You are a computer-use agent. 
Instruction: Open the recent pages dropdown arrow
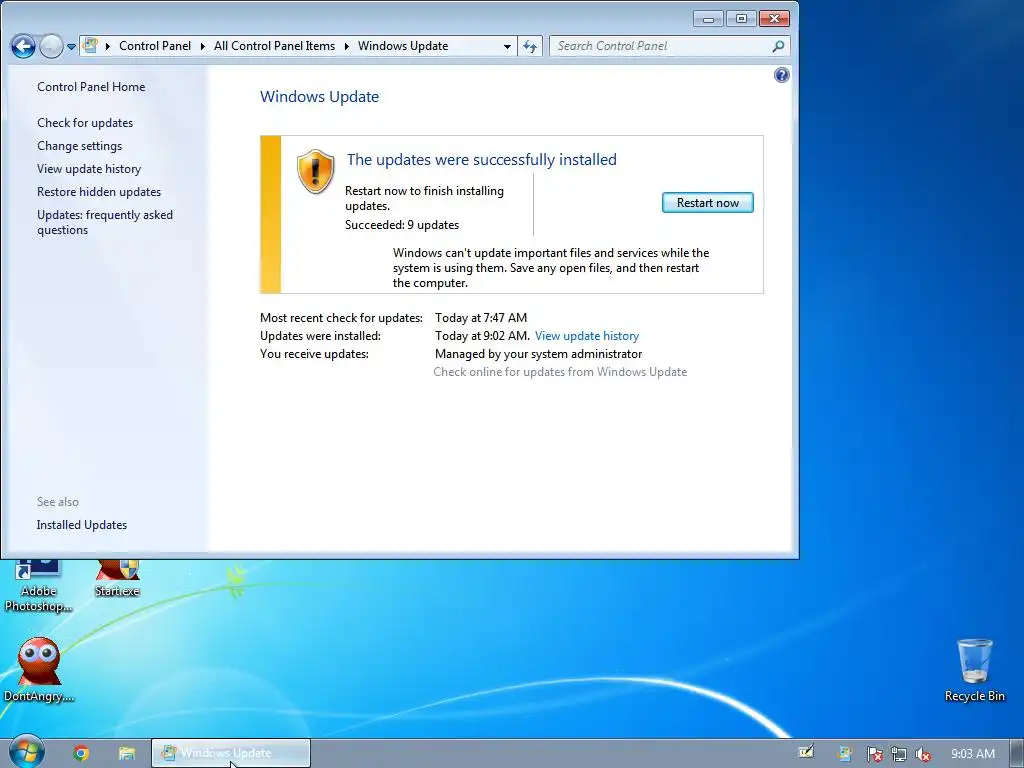coord(71,46)
